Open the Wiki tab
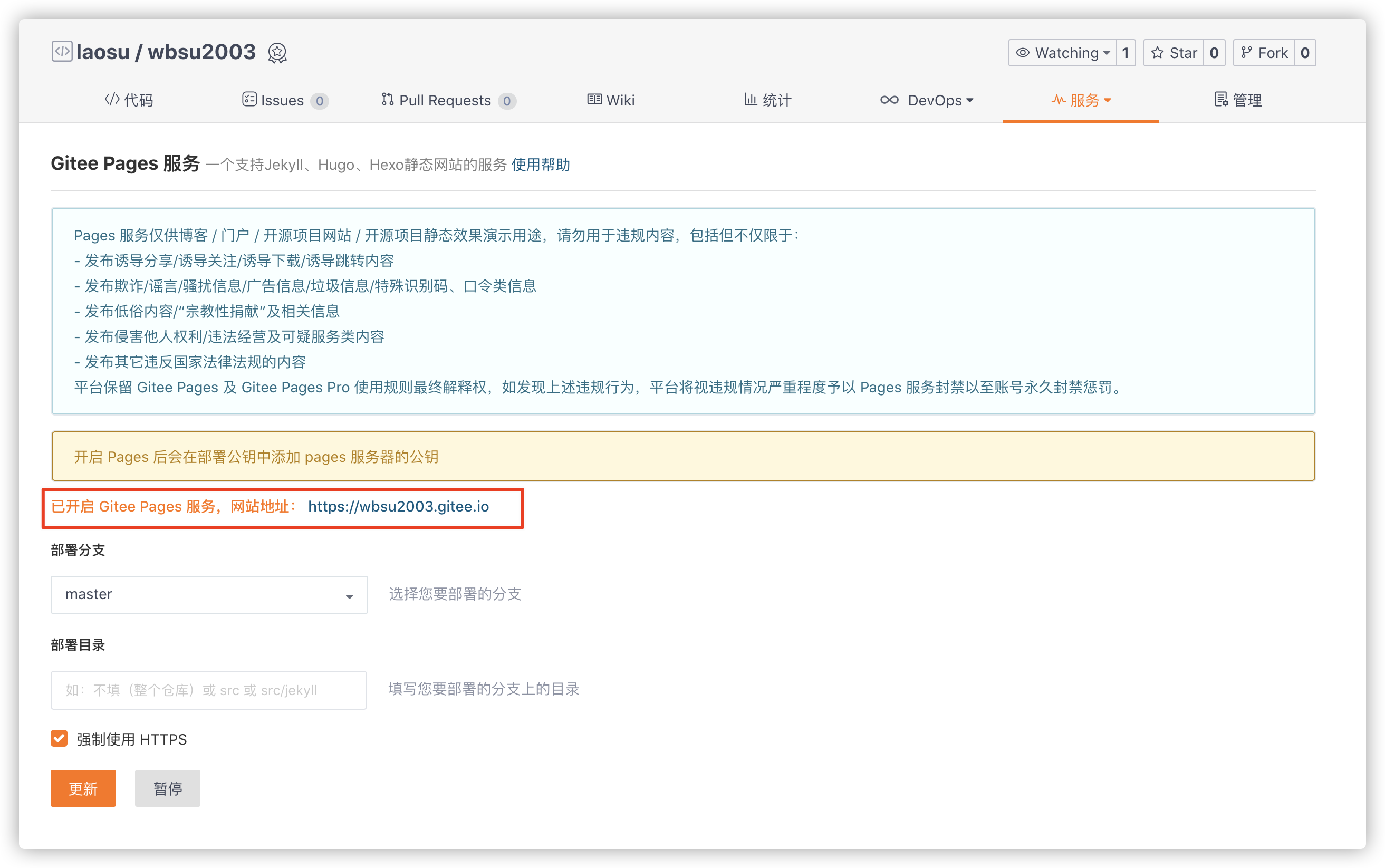 click(611, 101)
